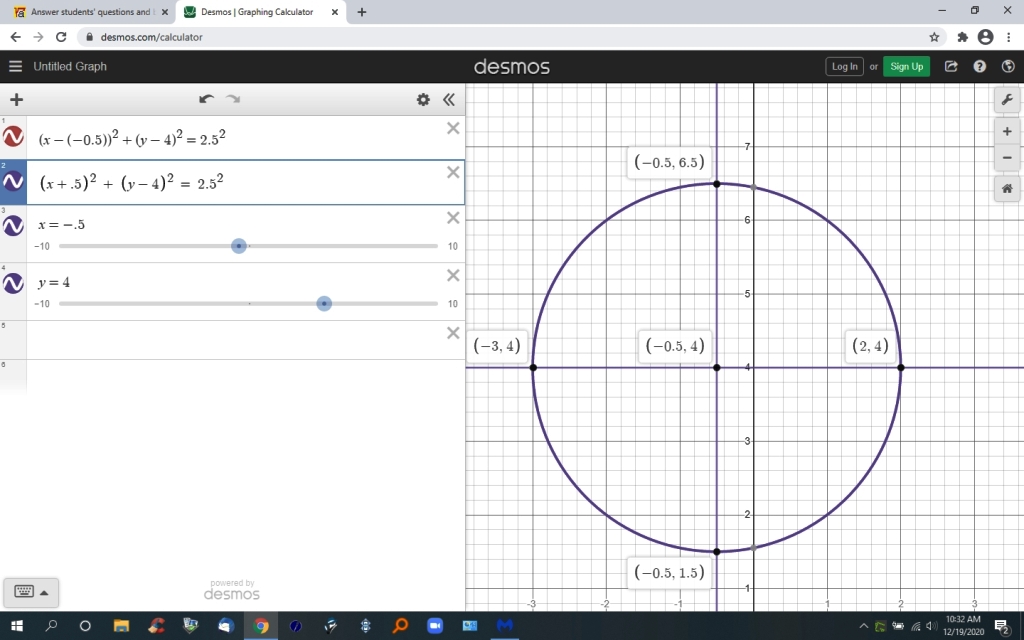Reset graph to default home view
Viewport: 1024px width, 640px height.
pyautogui.click(x=1007, y=189)
